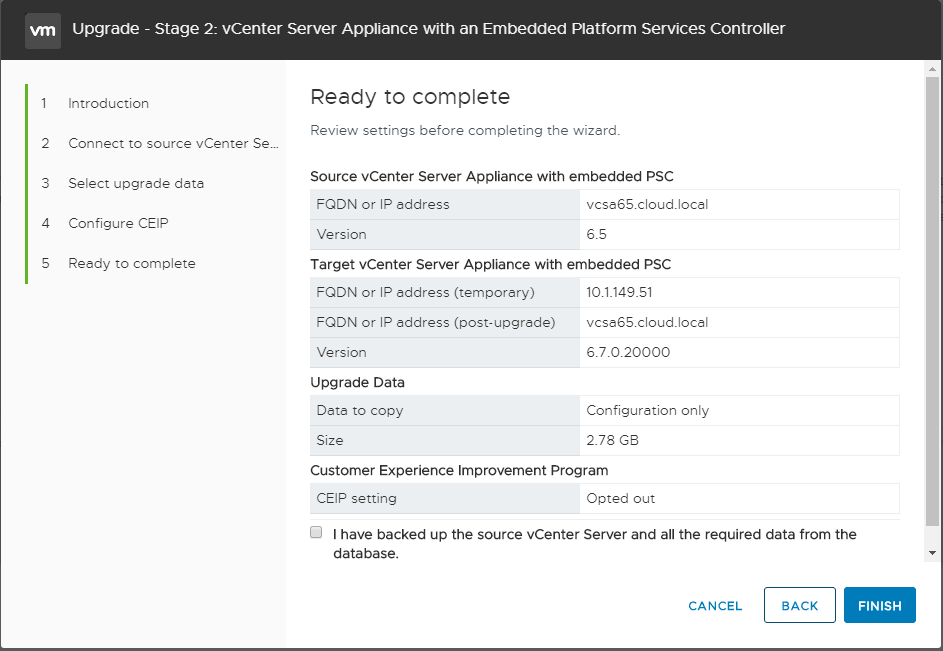Check the backed up source vCenter checkbox
The width and height of the screenshot is (943, 651).
[x=316, y=532]
